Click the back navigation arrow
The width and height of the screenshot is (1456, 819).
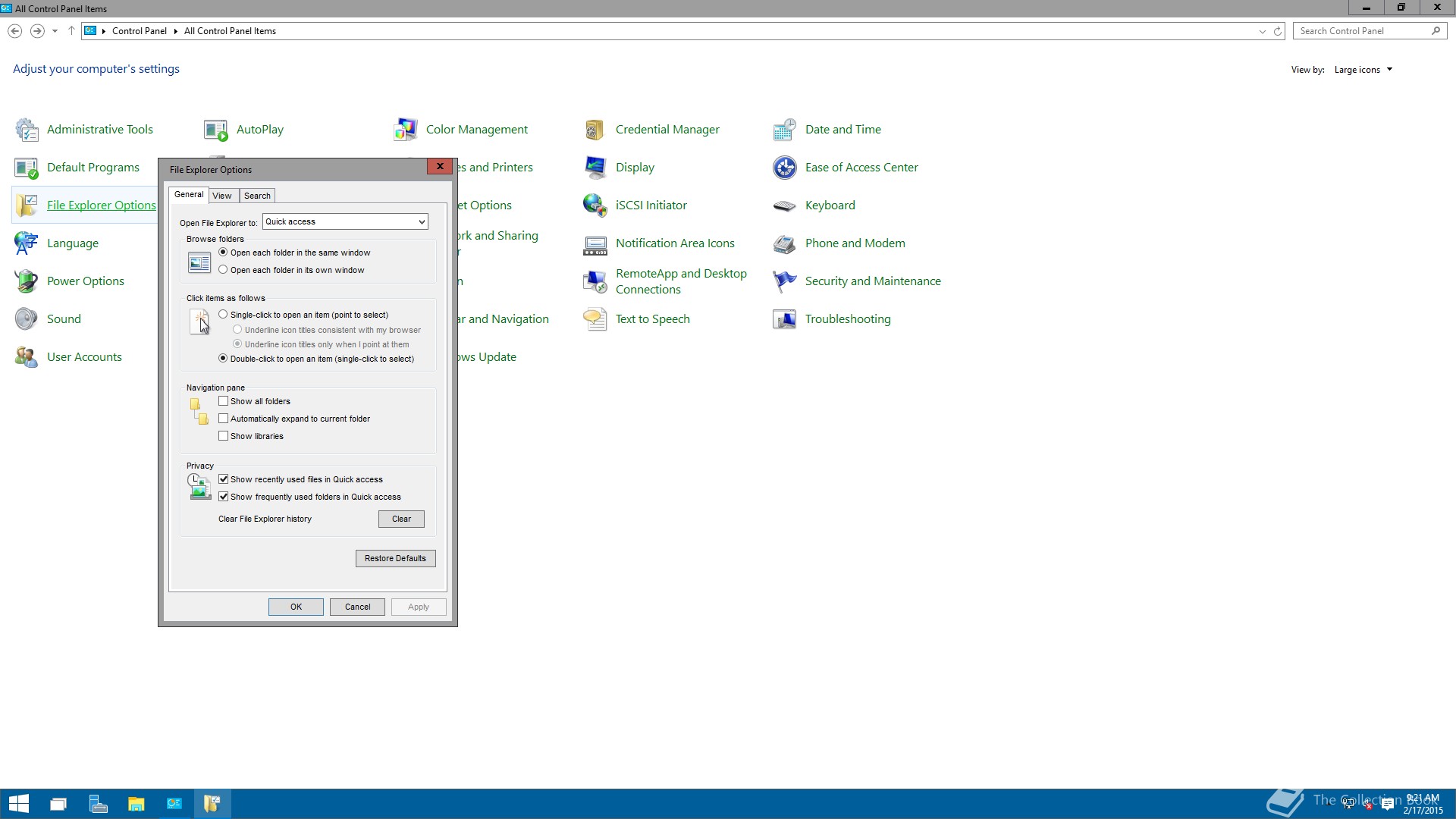14,31
